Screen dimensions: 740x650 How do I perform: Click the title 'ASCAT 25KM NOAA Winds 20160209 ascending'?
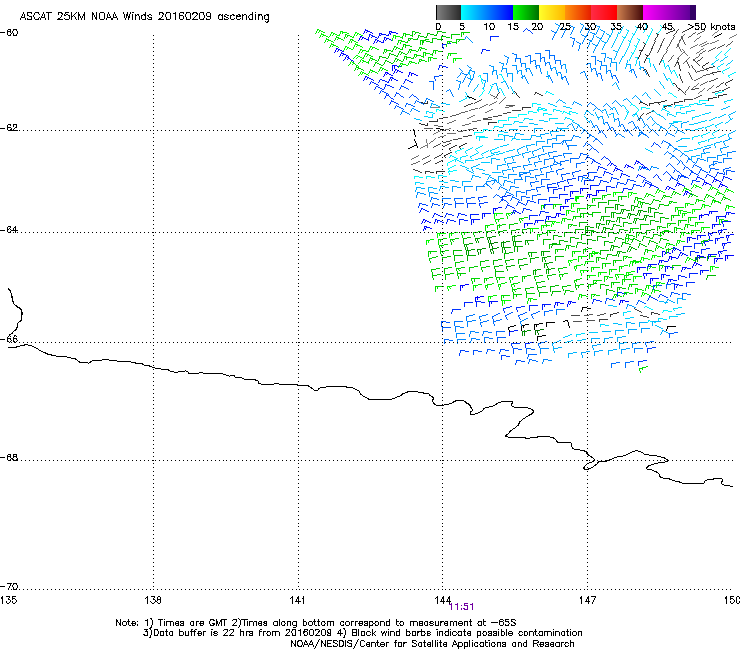point(144,17)
